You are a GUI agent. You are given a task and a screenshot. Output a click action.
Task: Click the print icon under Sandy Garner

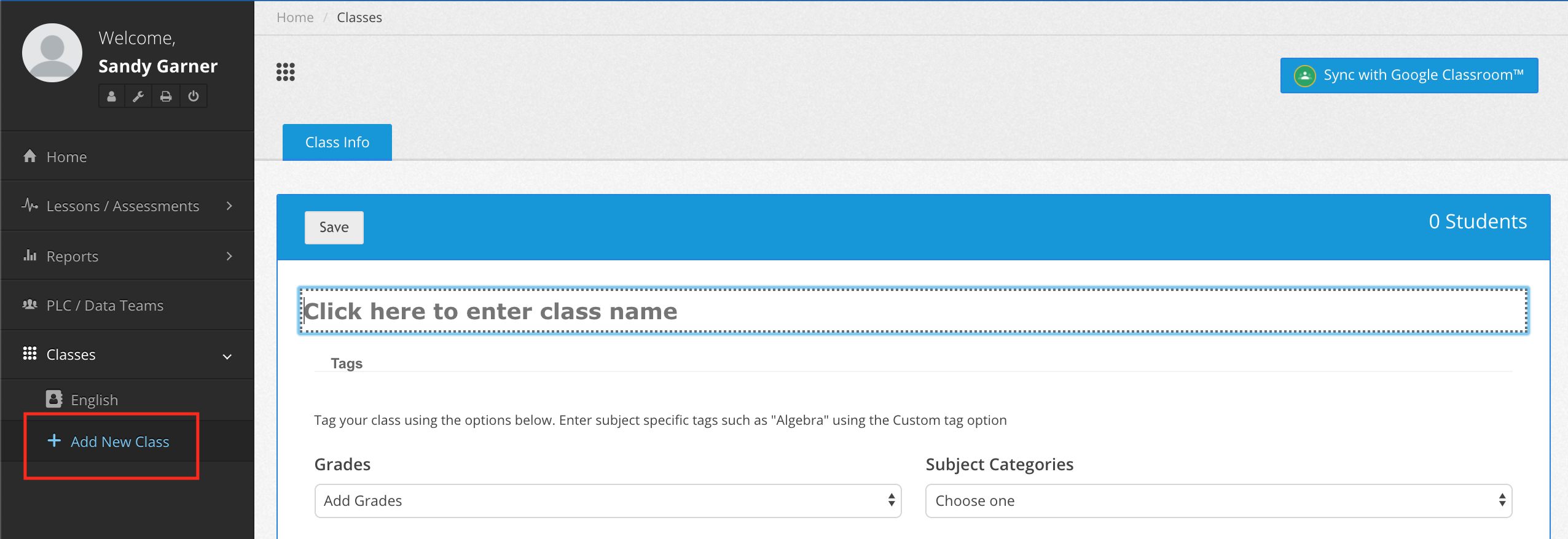166,96
